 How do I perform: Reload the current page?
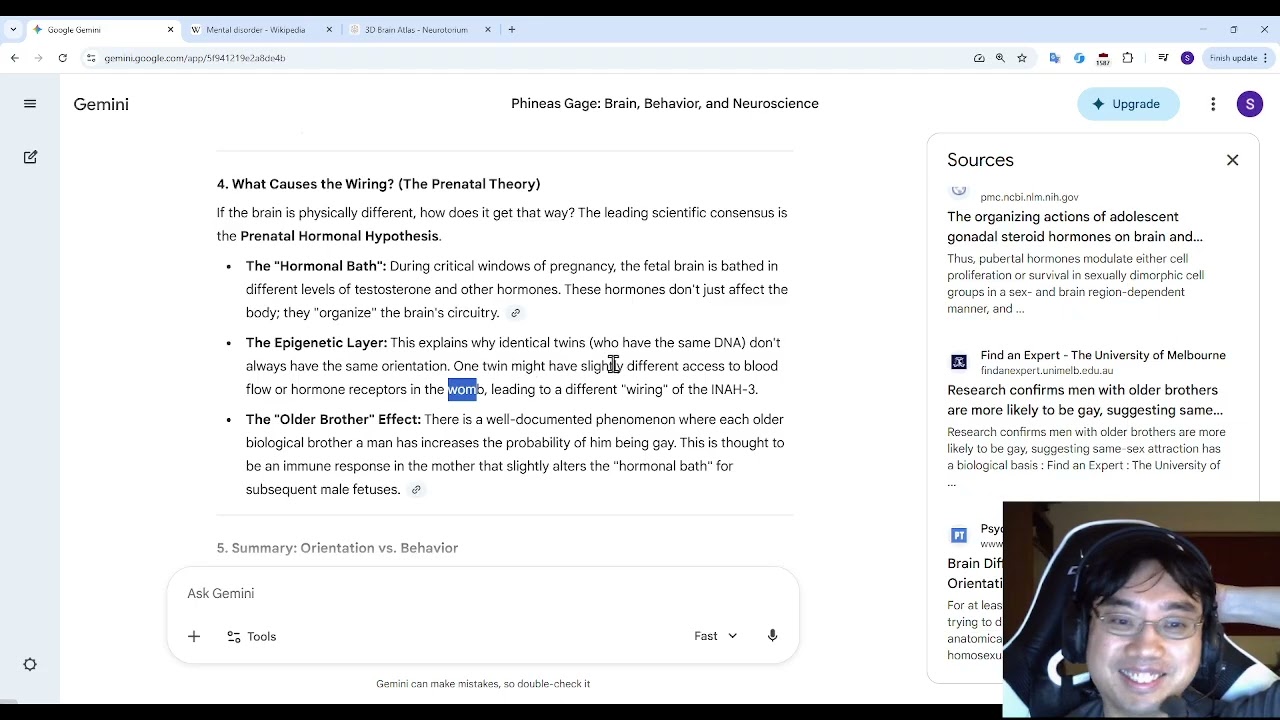coord(62,58)
